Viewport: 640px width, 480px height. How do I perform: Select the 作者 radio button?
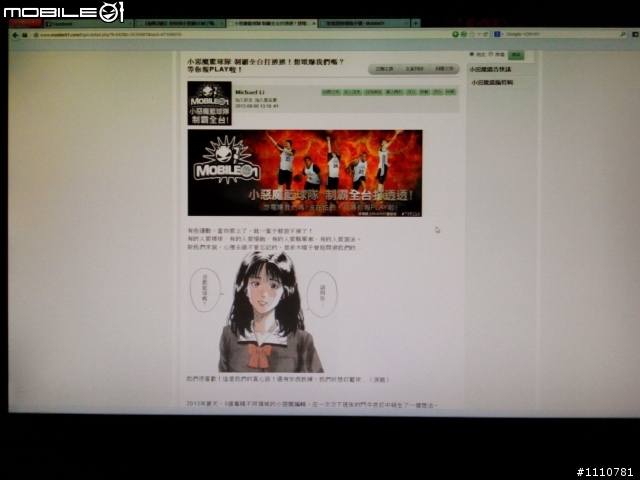[x=491, y=54]
